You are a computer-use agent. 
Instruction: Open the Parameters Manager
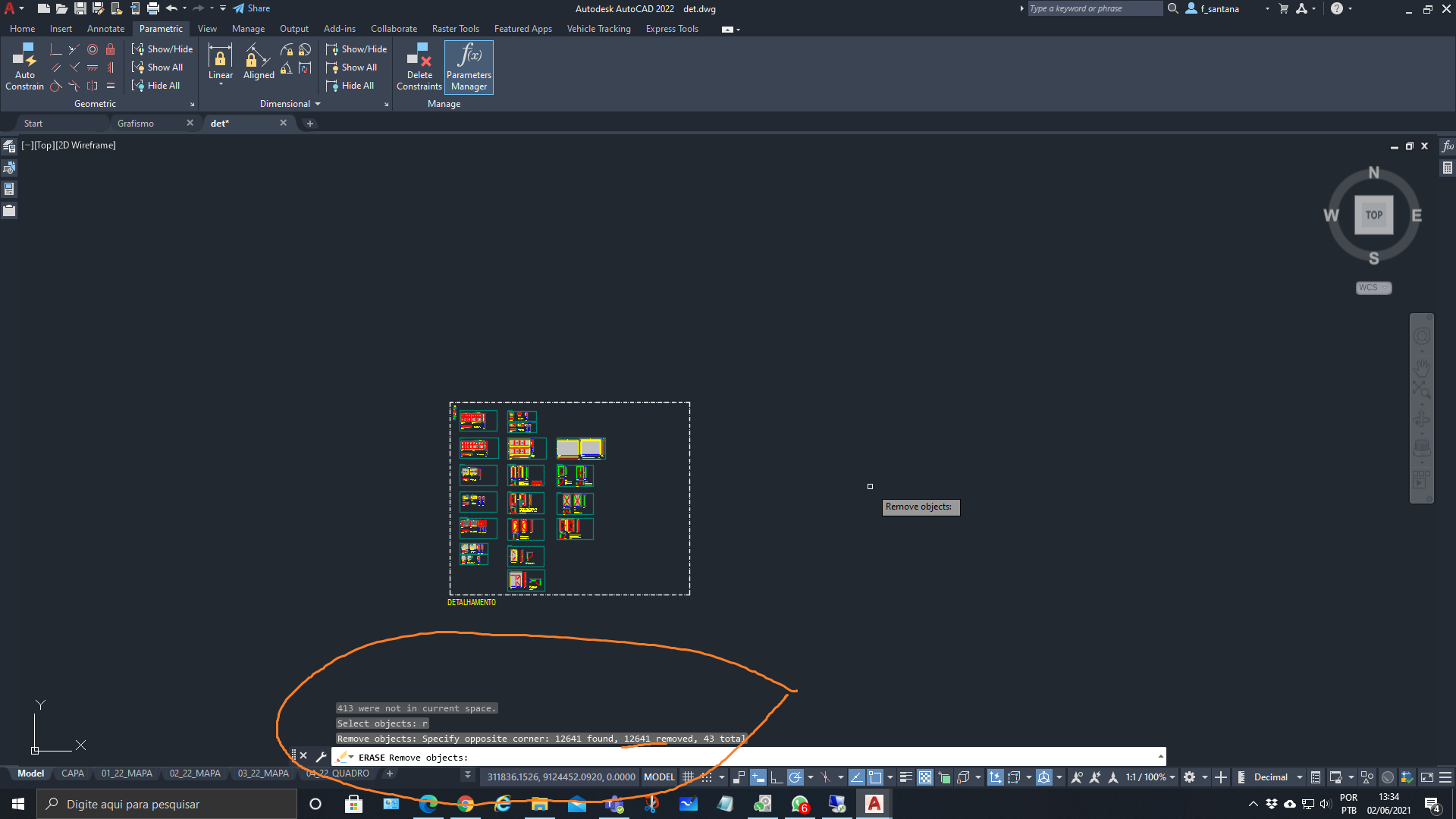(468, 67)
